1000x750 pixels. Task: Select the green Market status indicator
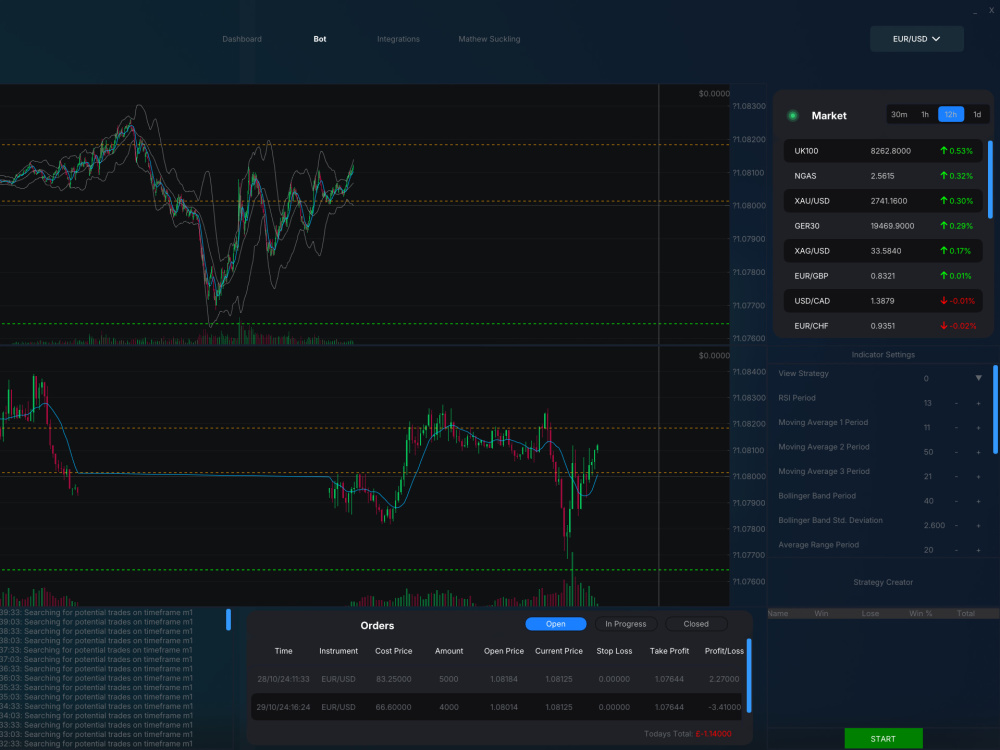coord(794,115)
